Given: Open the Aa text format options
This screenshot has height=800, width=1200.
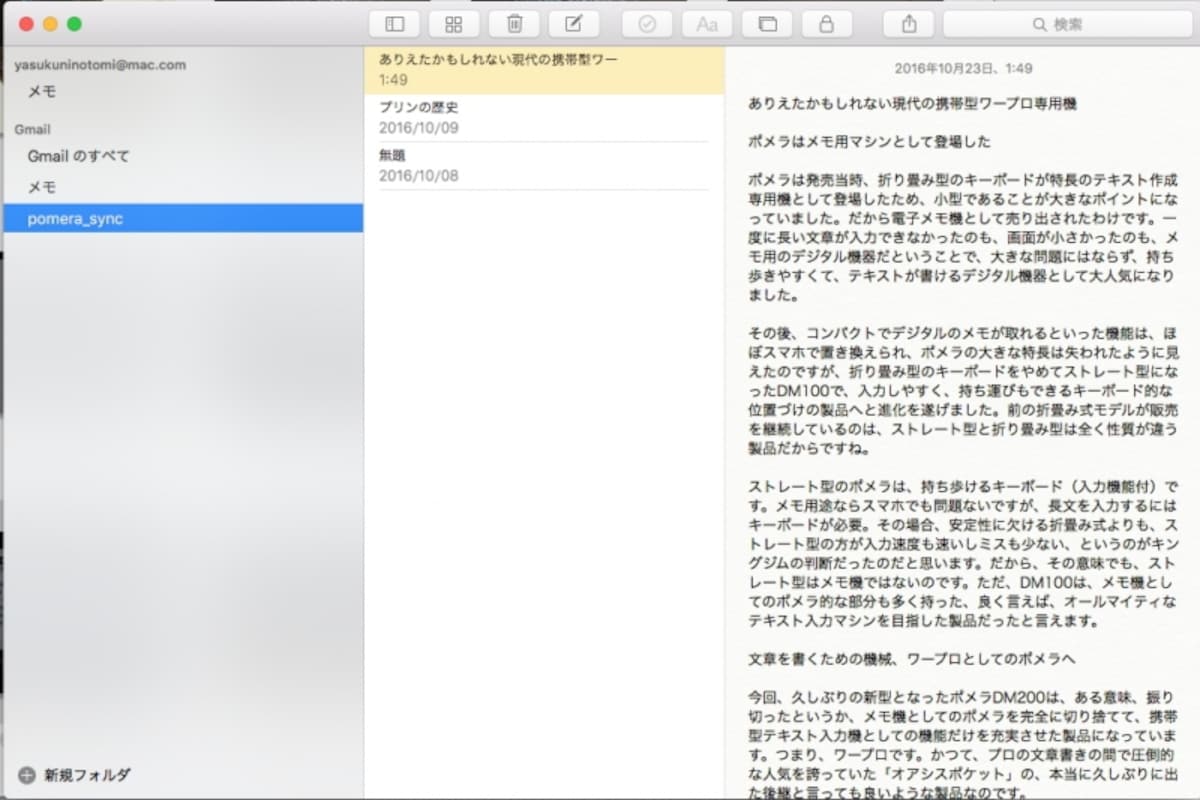Looking at the screenshot, I should pos(707,24).
